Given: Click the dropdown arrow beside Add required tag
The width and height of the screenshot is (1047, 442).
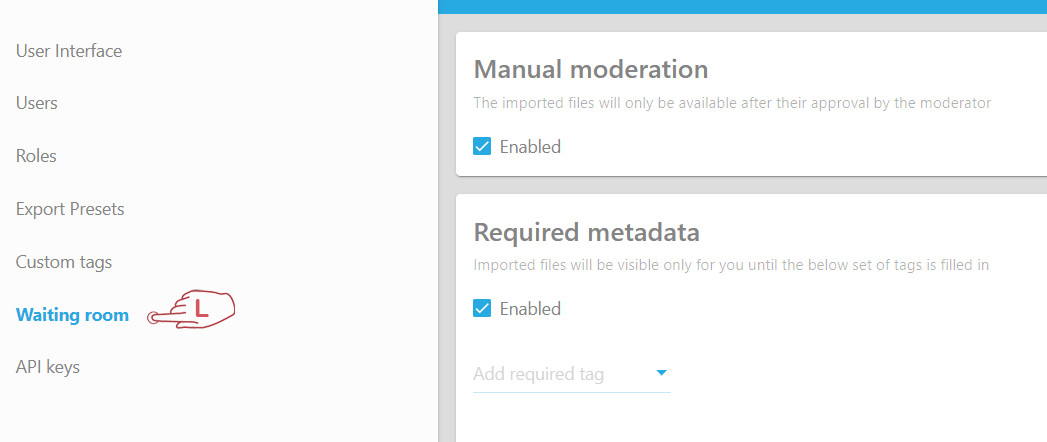Looking at the screenshot, I should click(x=661, y=373).
